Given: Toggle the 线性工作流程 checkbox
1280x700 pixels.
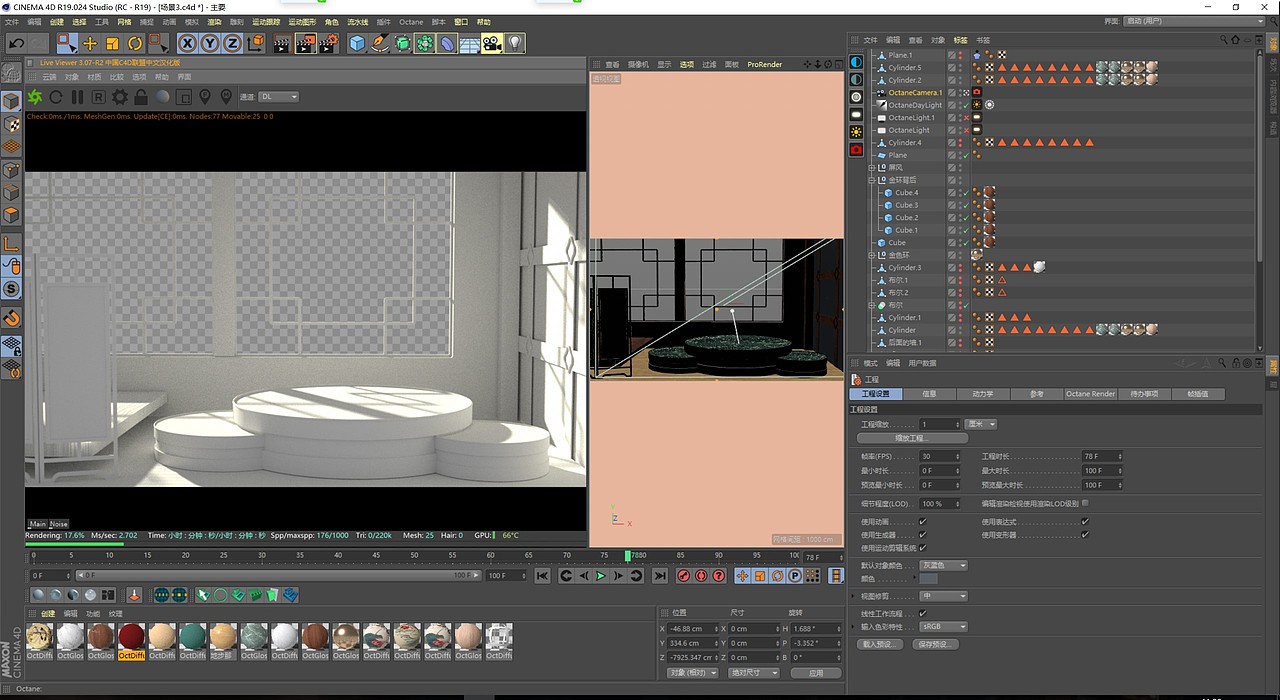Looking at the screenshot, I should [x=922, y=613].
